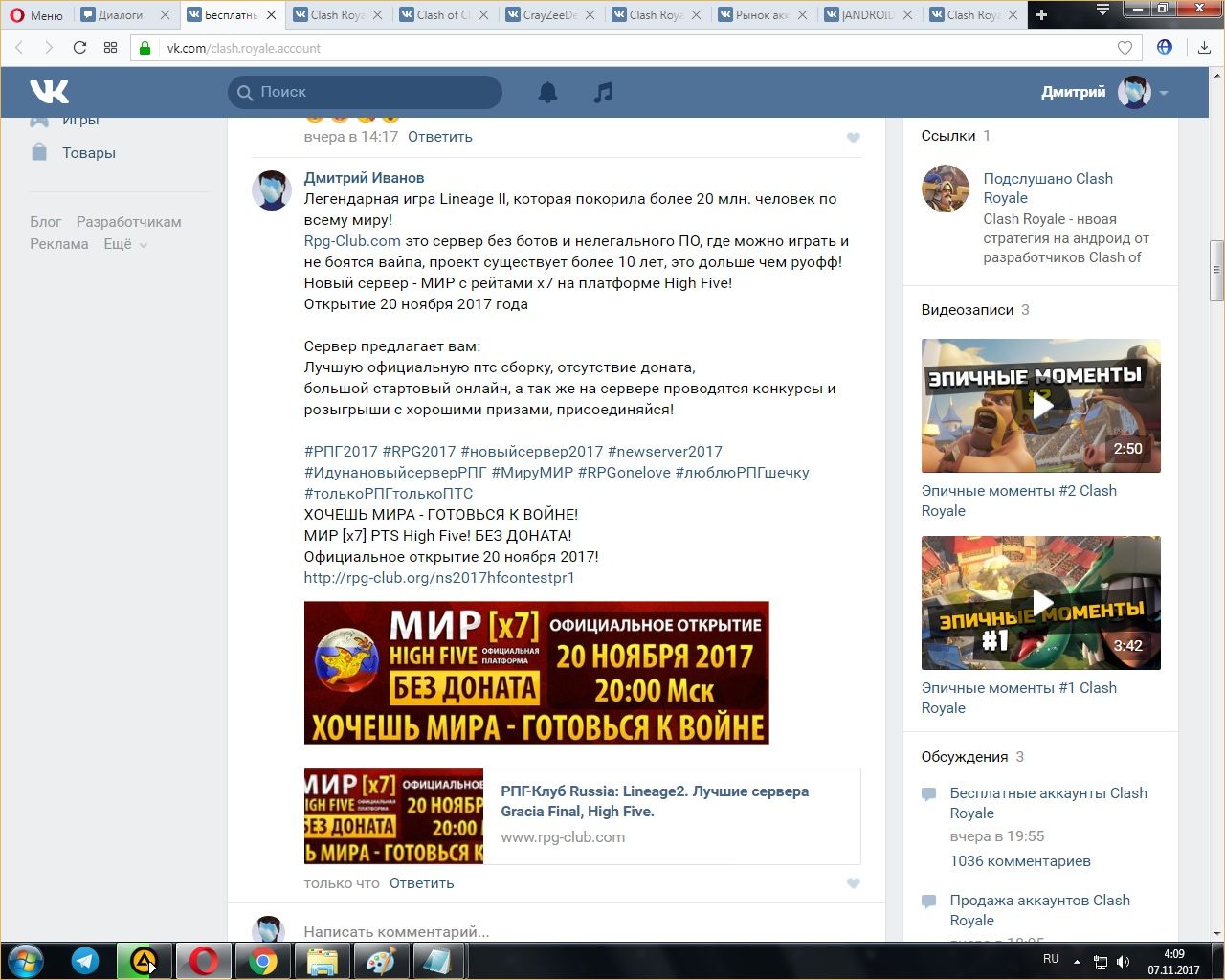Open РПГ-Клуб Russia link preview title
1225x980 pixels.
655,801
